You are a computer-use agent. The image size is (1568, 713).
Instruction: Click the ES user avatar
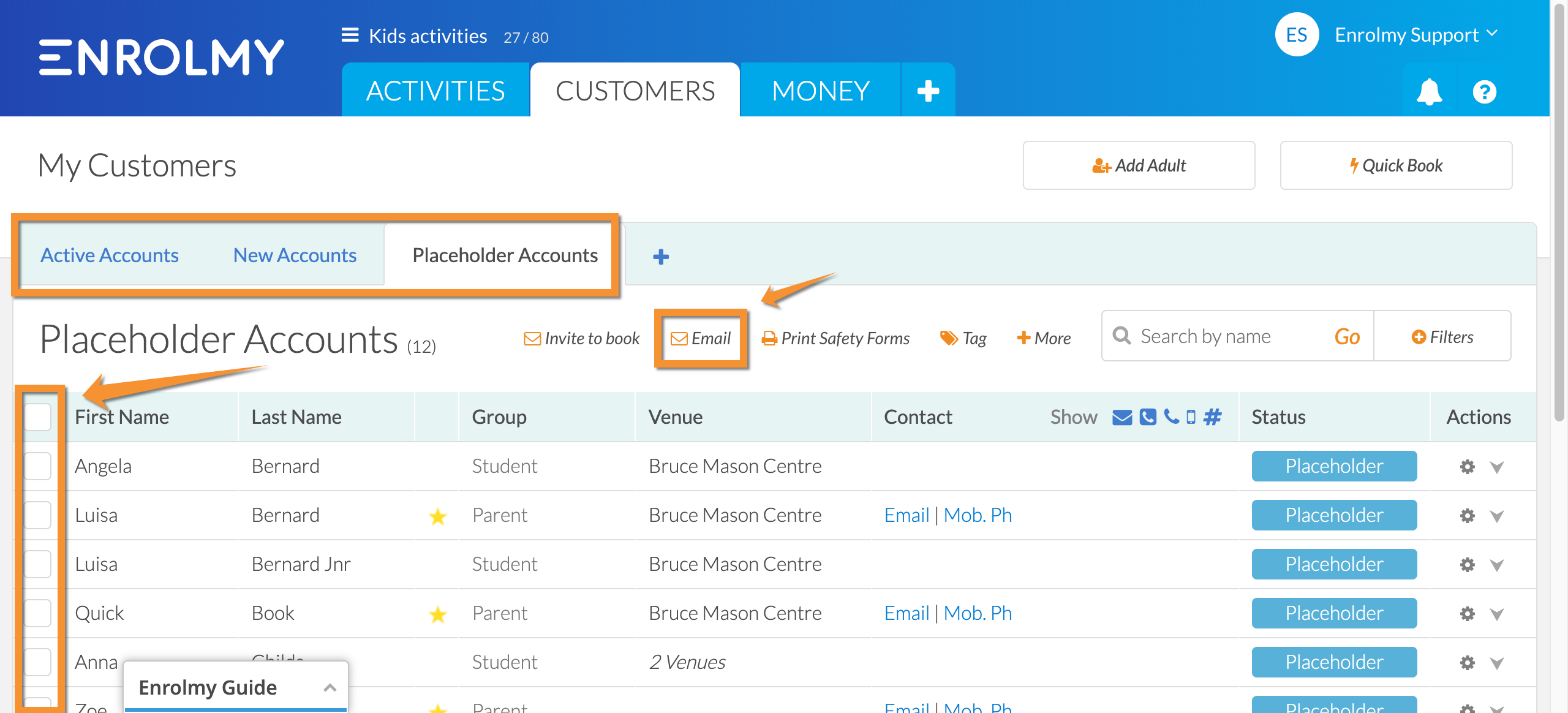1297,35
